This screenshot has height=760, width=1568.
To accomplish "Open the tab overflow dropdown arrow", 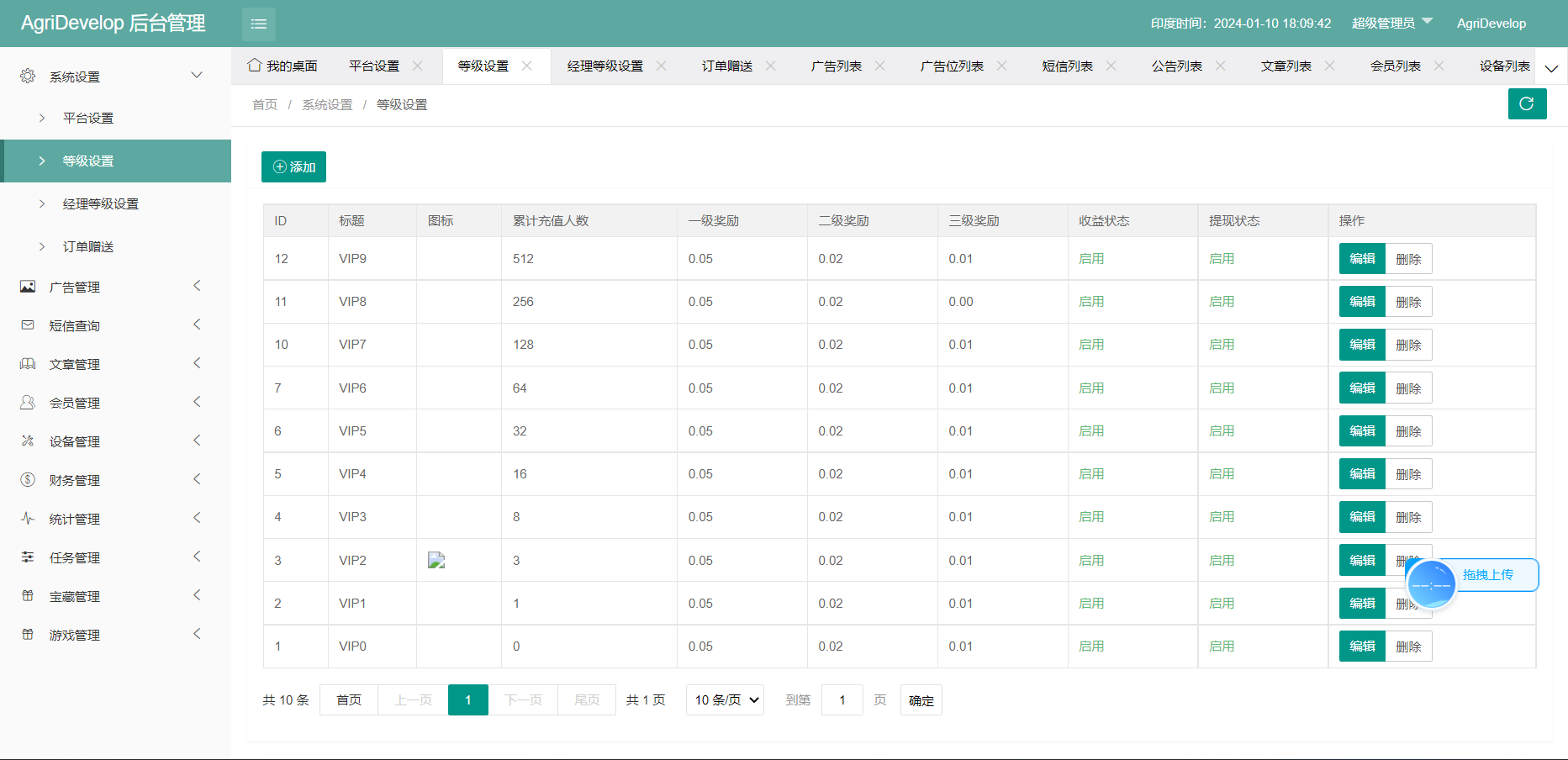I will [1551, 67].
